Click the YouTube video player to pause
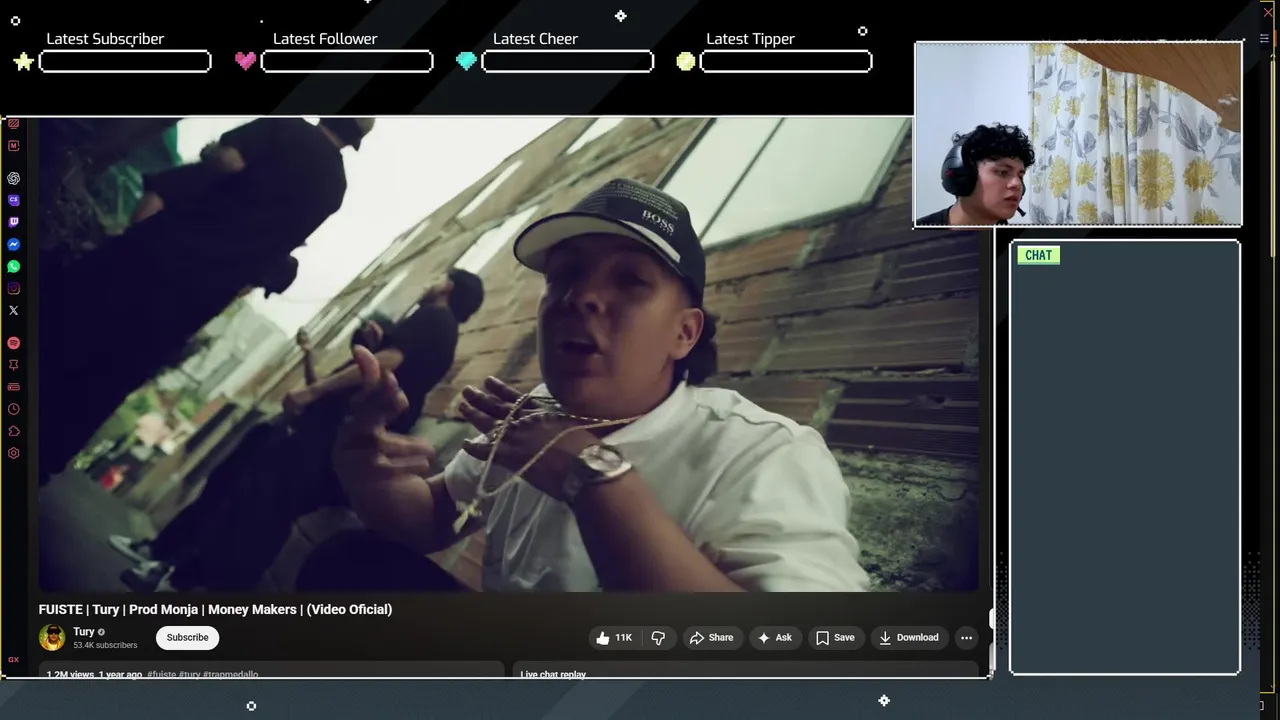Screen dimensions: 1280x720 pos(508,355)
